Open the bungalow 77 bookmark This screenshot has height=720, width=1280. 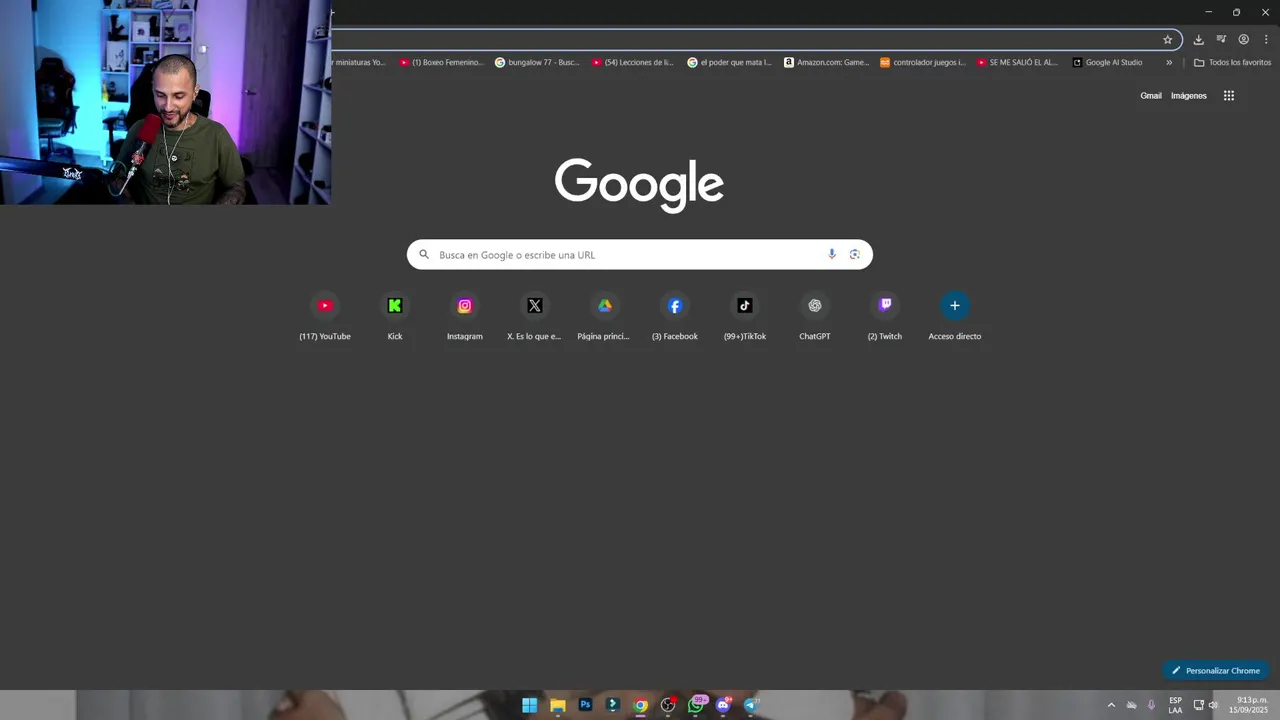click(537, 62)
